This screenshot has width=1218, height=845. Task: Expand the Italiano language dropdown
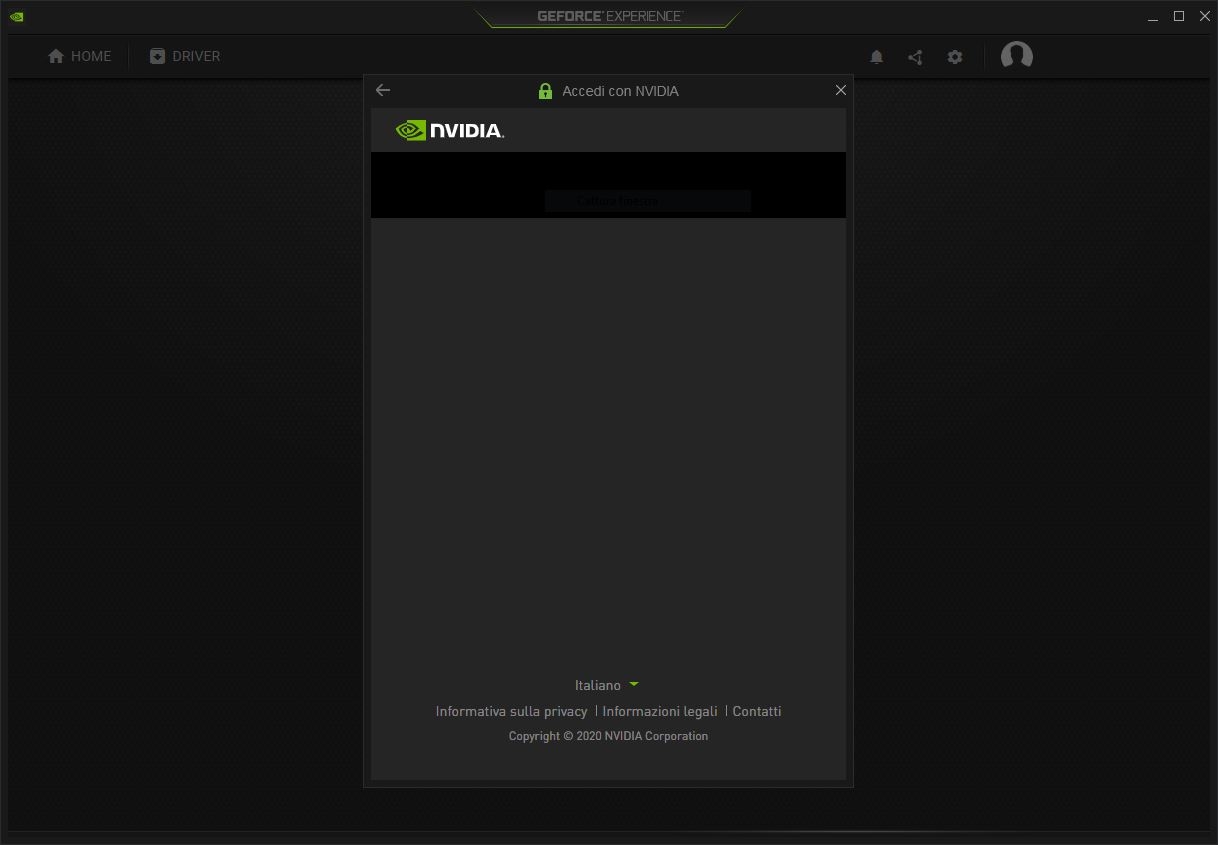(607, 685)
